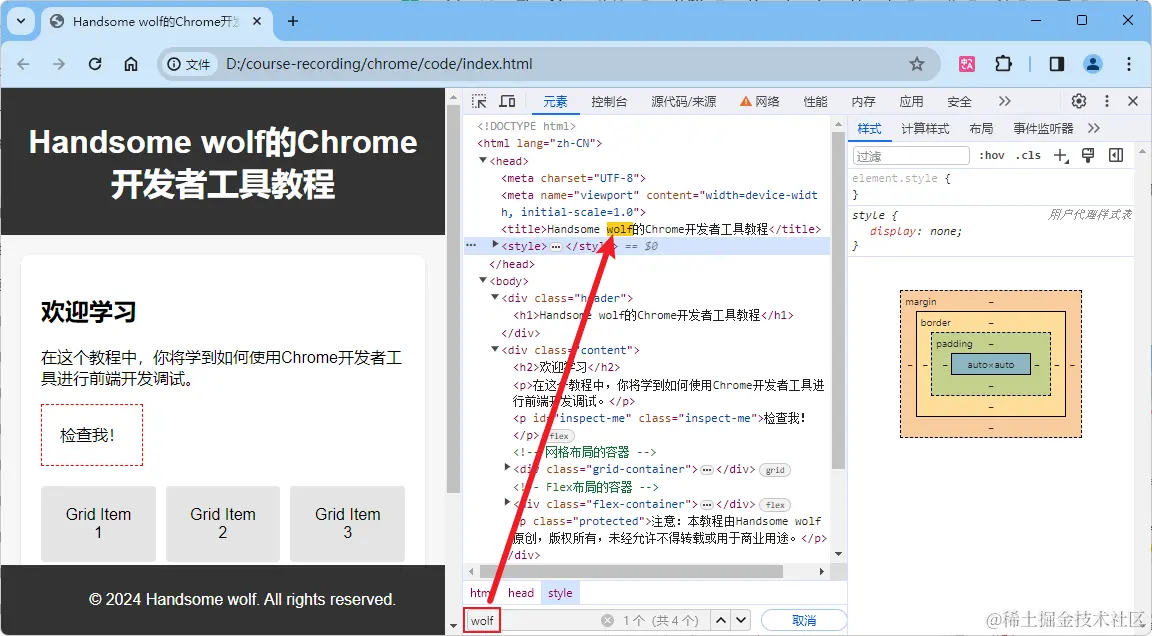Viewport: 1152px width, 636px height.
Task: Click style in the breadcrumb bar
Action: coord(560,593)
